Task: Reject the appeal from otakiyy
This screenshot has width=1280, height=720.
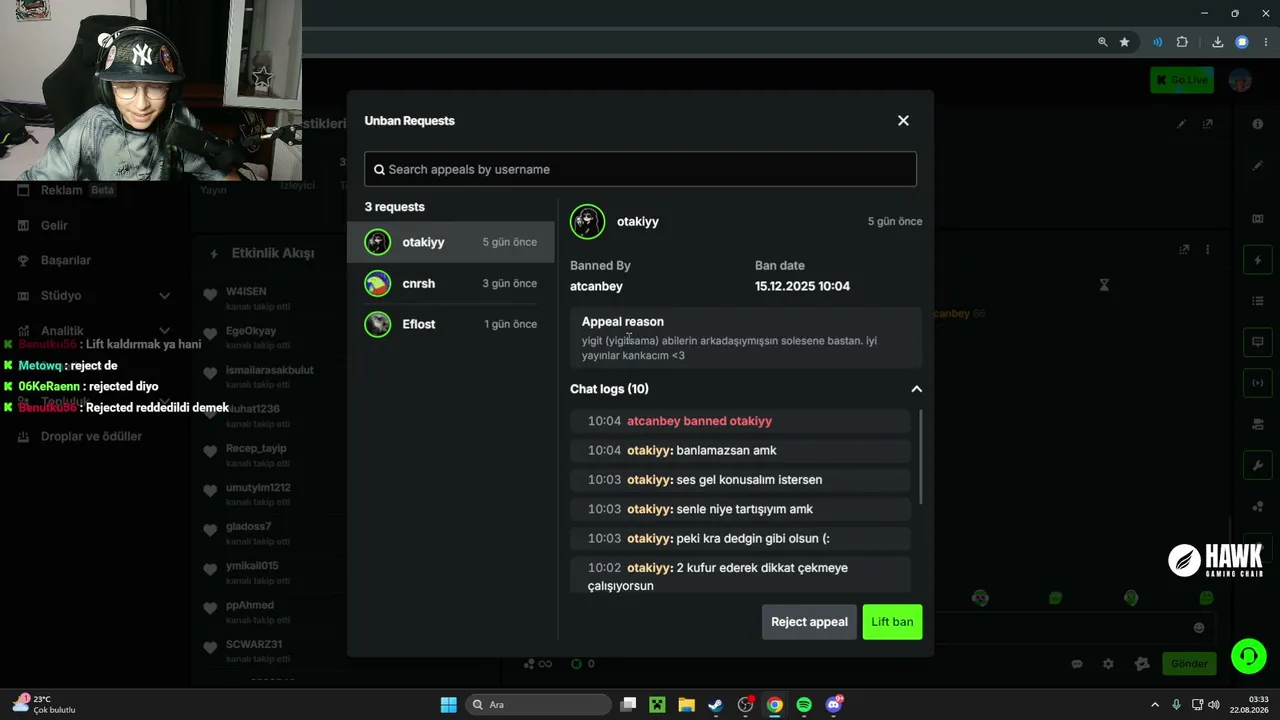Action: pos(809,622)
